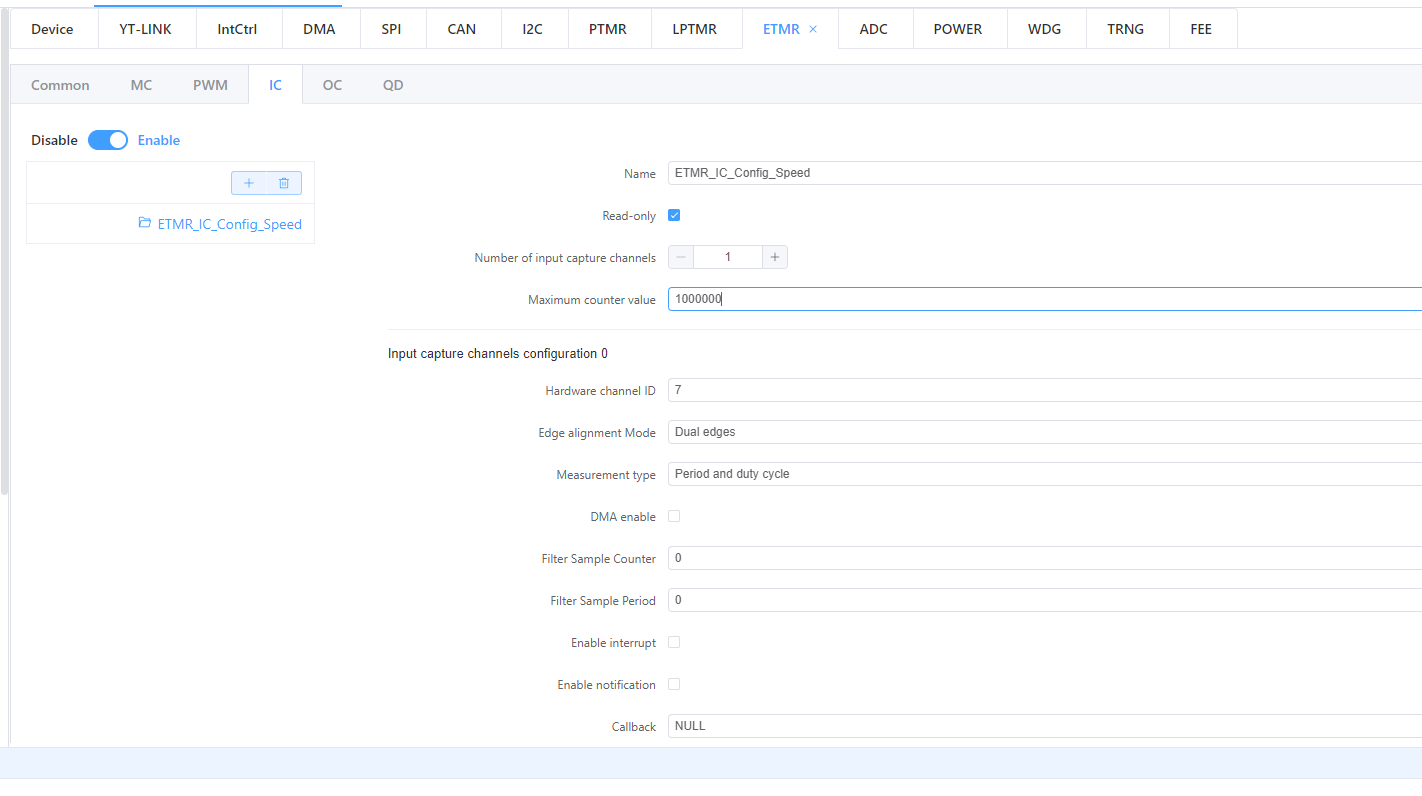The width and height of the screenshot is (1422, 796).
Task: Switch to the I2C tab
Action: coord(533,29)
